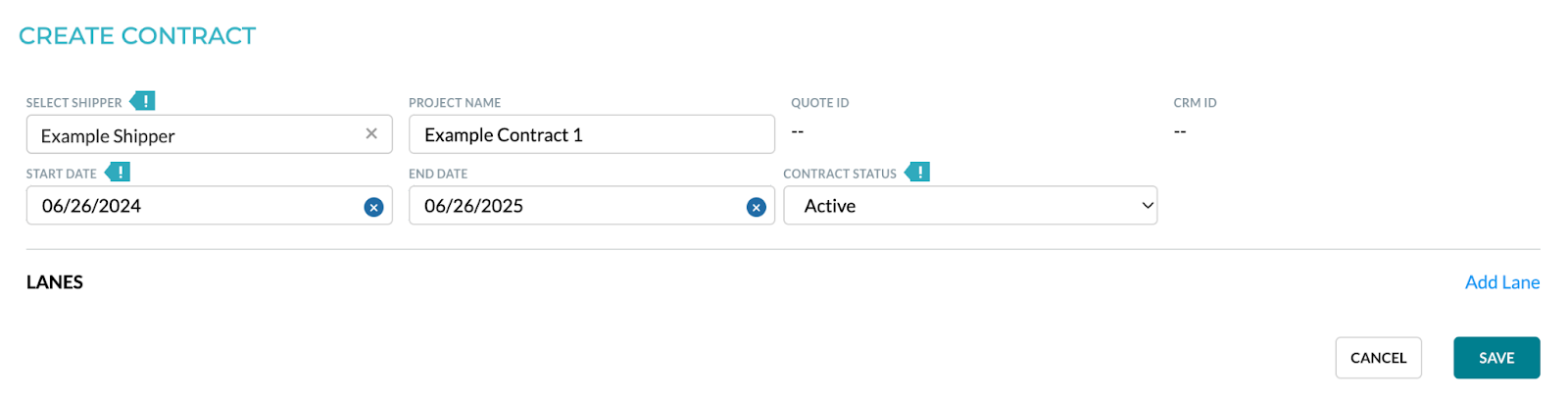Click the Quote ID value placeholder

point(798,131)
